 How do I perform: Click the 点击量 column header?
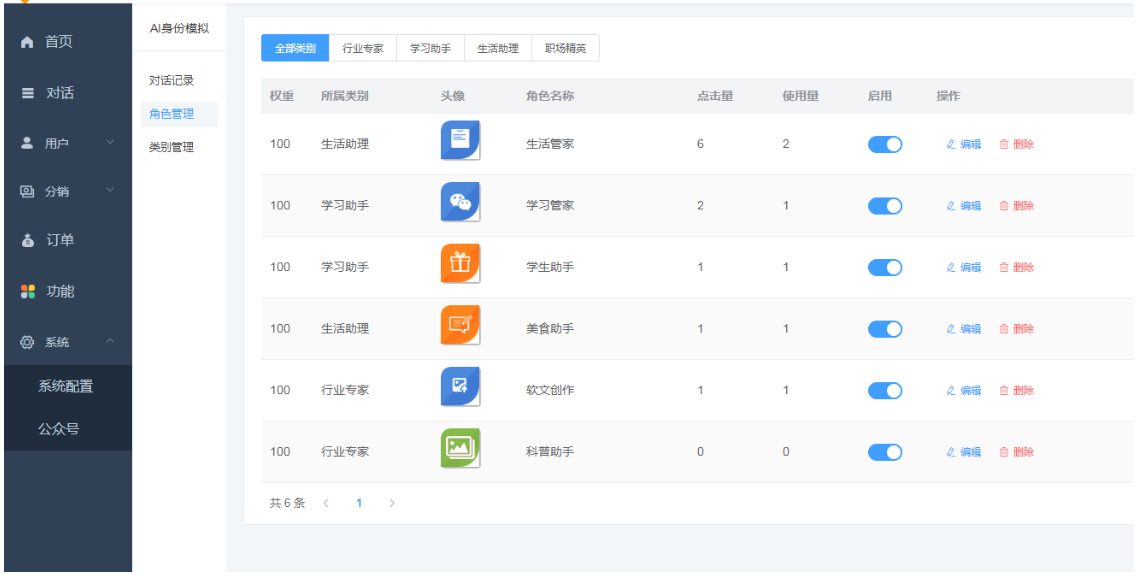tap(715, 96)
